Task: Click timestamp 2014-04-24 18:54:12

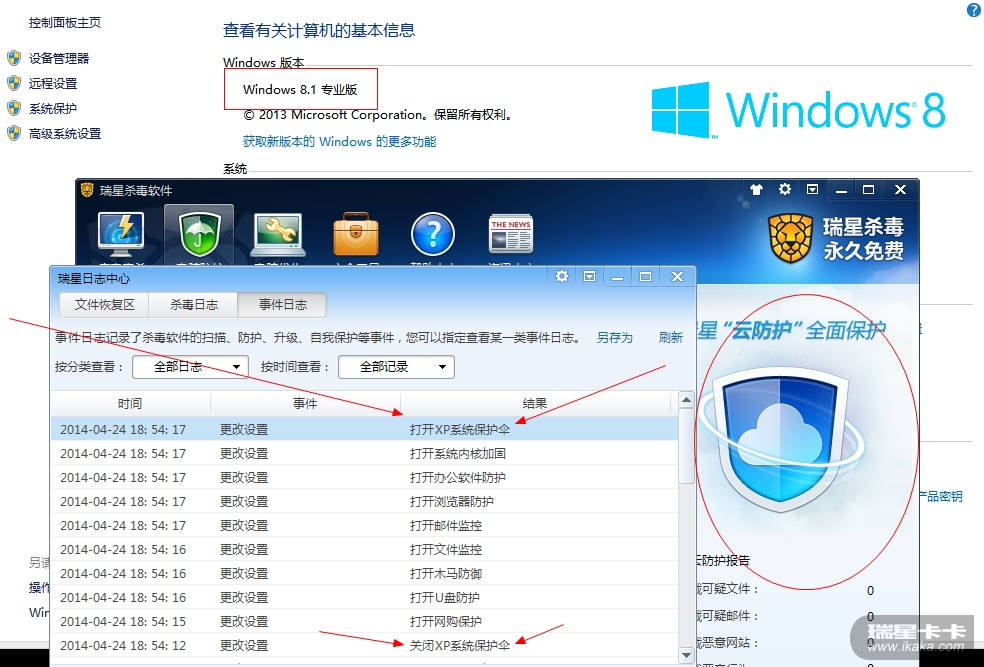Action: point(123,645)
